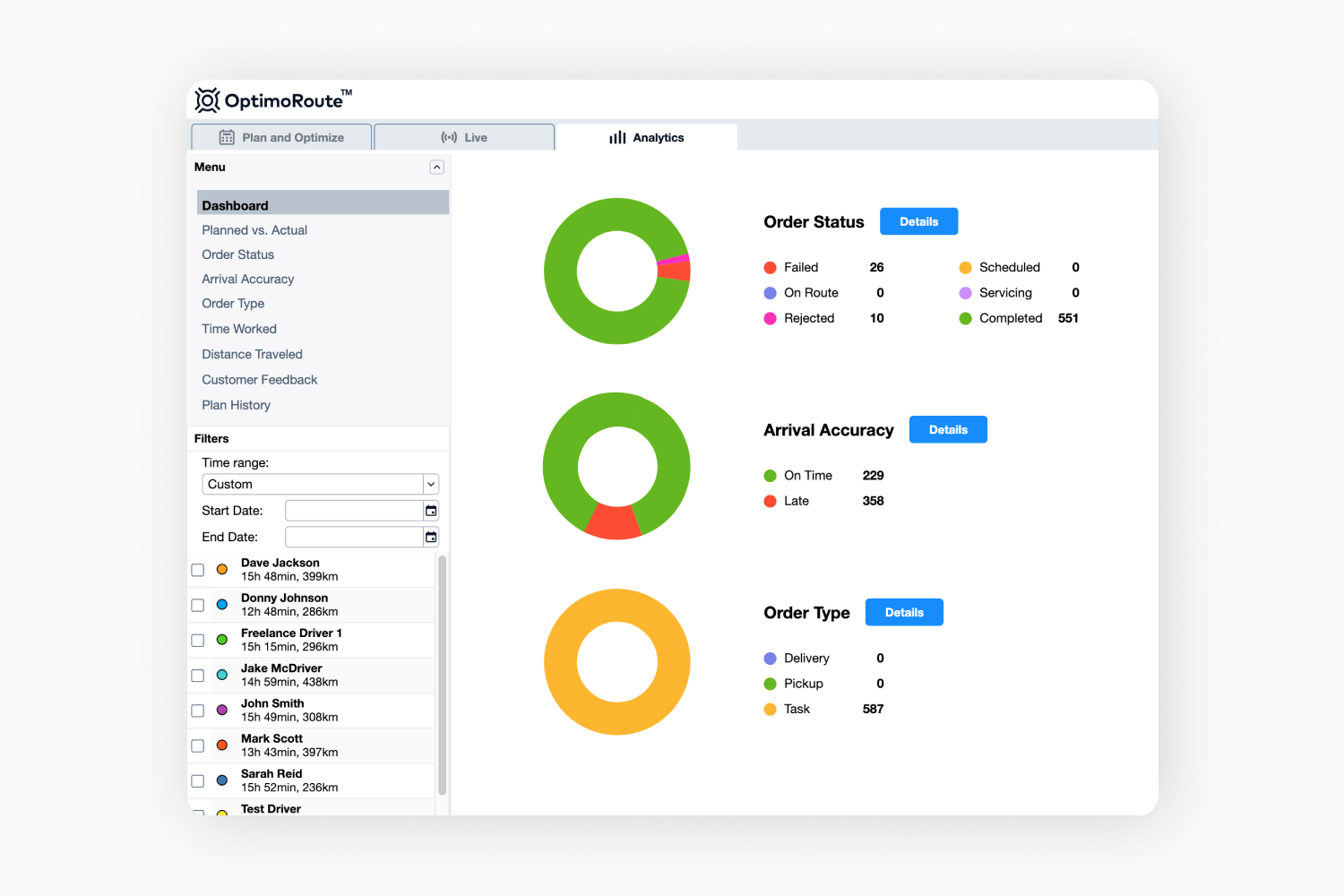Image resolution: width=1344 pixels, height=896 pixels.
Task: Check the checkbox next to Donny Johnson
Action: [197, 605]
